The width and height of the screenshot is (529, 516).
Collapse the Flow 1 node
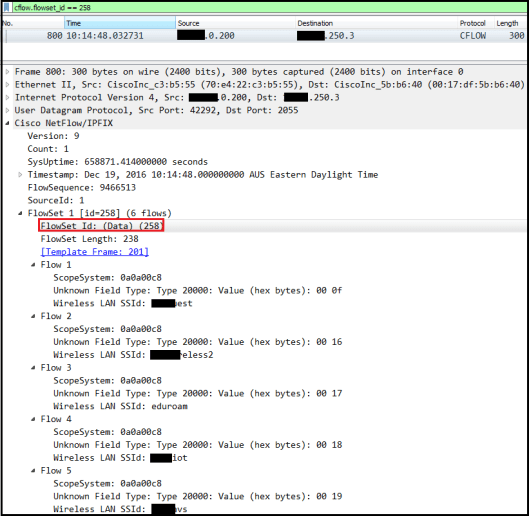[33, 265]
